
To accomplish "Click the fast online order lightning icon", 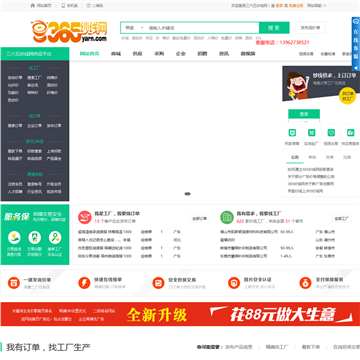I will [84, 283].
